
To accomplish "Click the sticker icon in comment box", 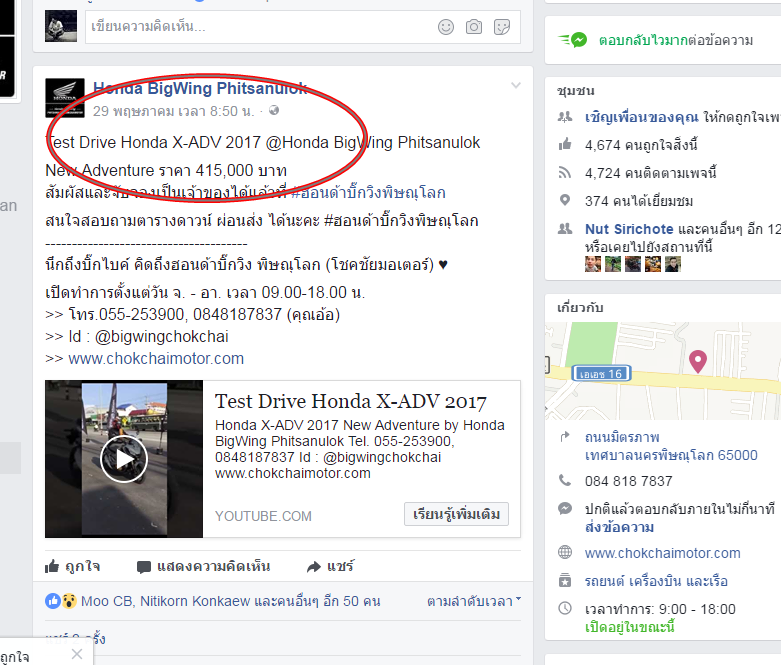I will pos(502,27).
